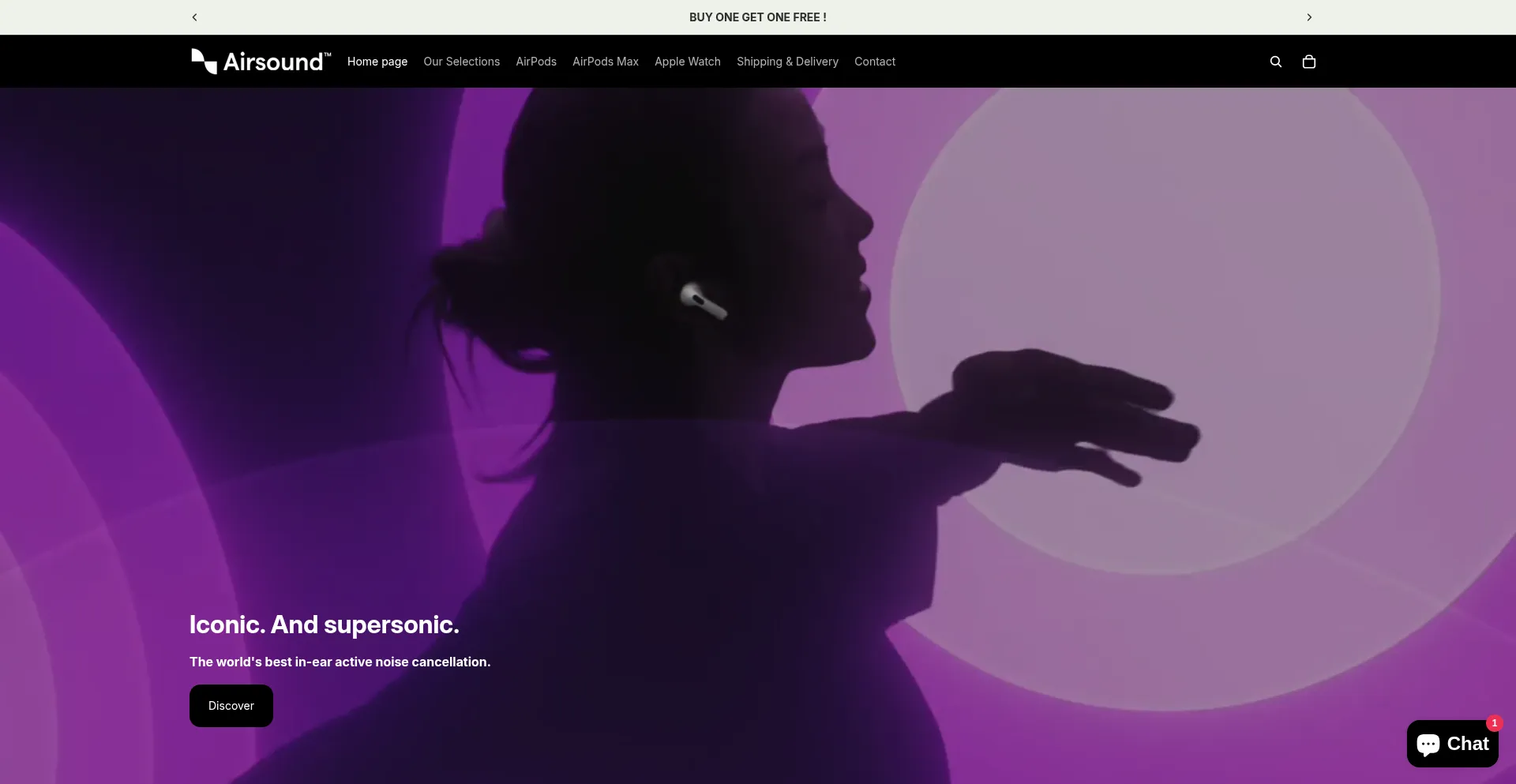Click the previous arrow on the announcement bar
Screen dimensions: 1516x784
tap(194, 17)
